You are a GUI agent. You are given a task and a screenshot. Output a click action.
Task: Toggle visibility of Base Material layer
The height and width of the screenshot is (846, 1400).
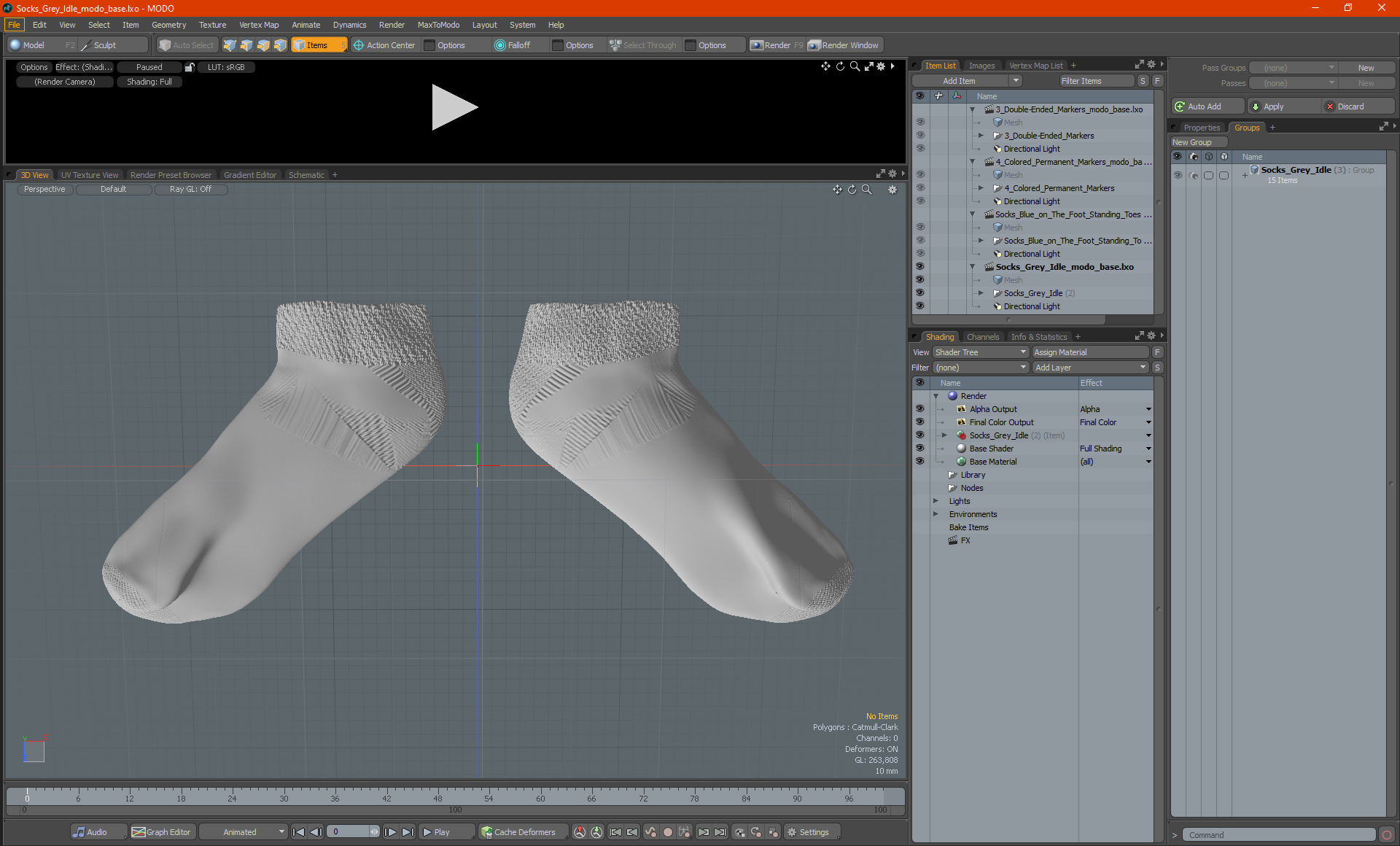919,462
